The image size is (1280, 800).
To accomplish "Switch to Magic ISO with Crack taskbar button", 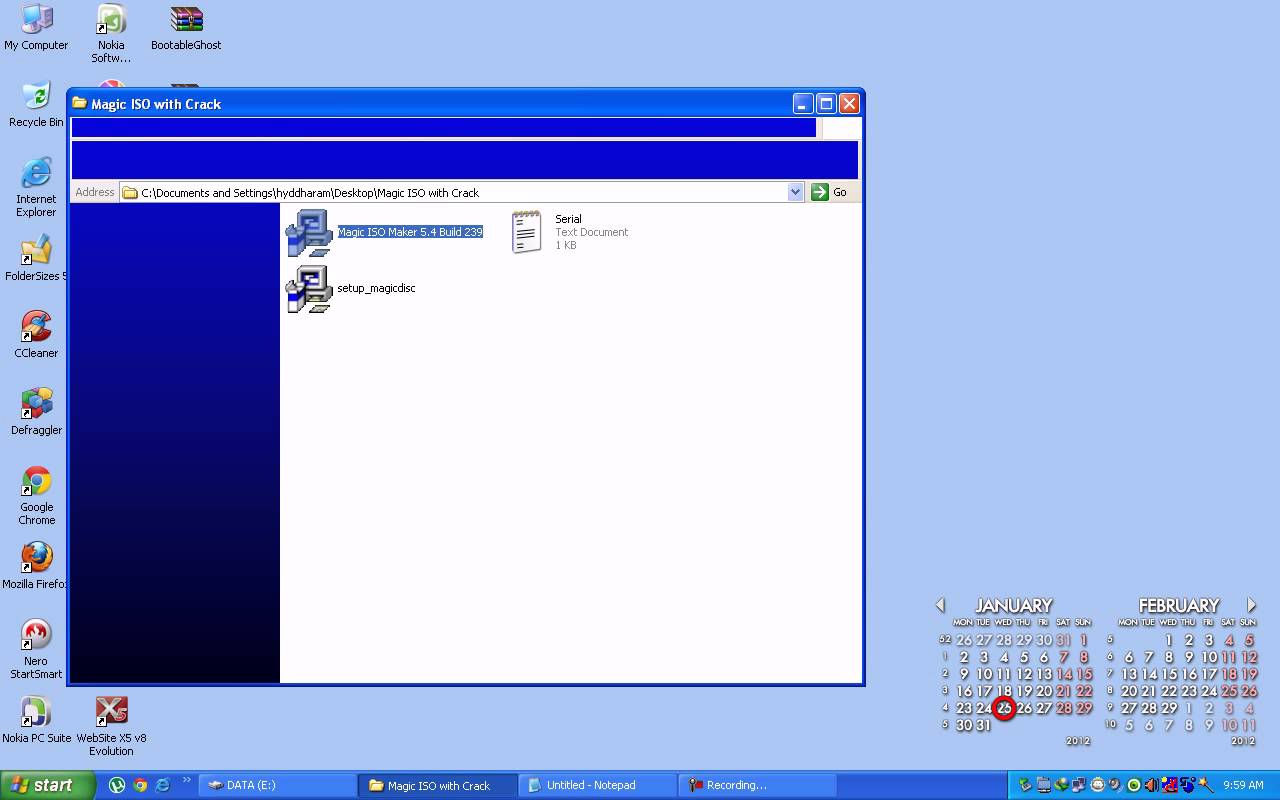I will click(438, 785).
